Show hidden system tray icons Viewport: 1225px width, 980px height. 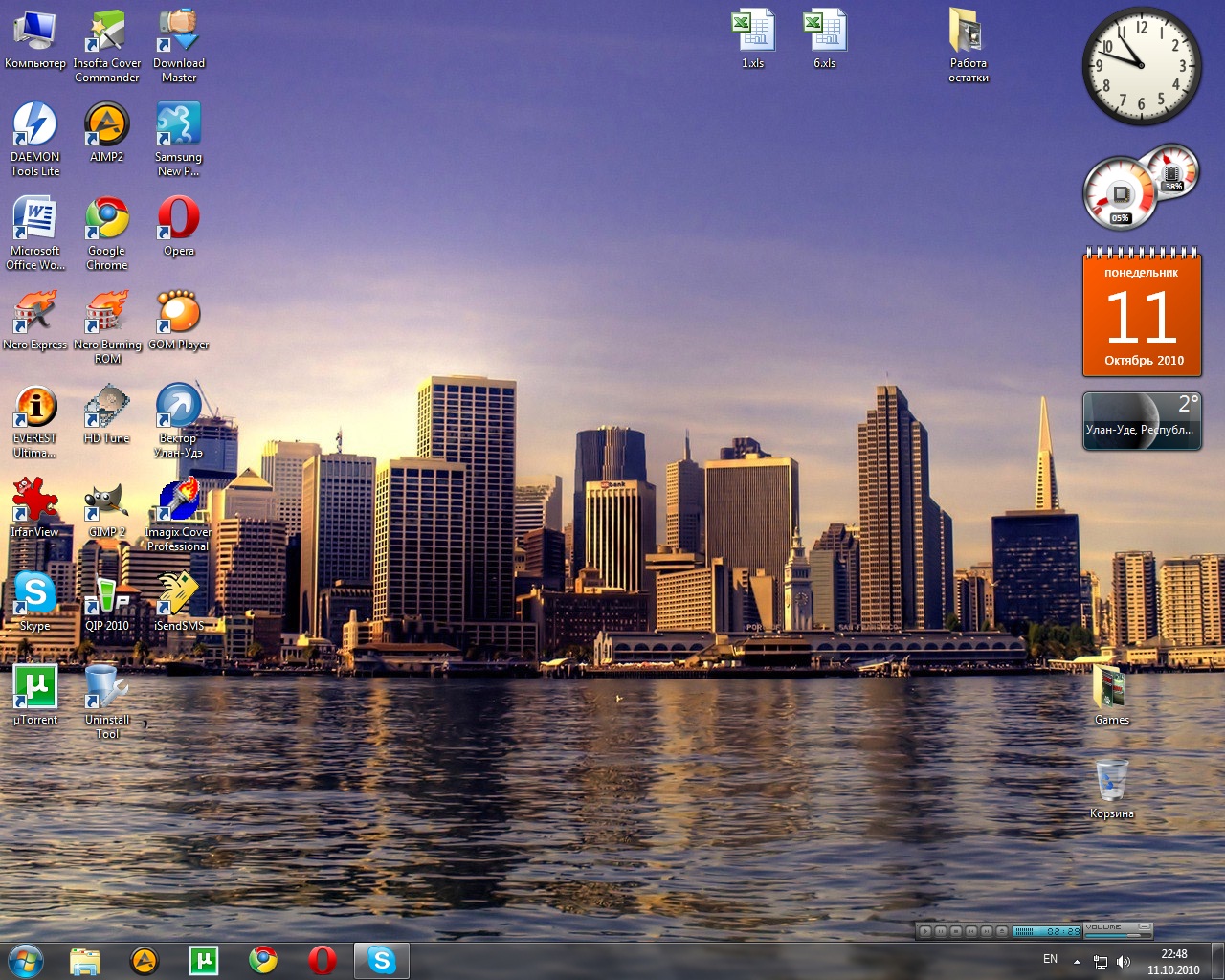[x=1077, y=961]
